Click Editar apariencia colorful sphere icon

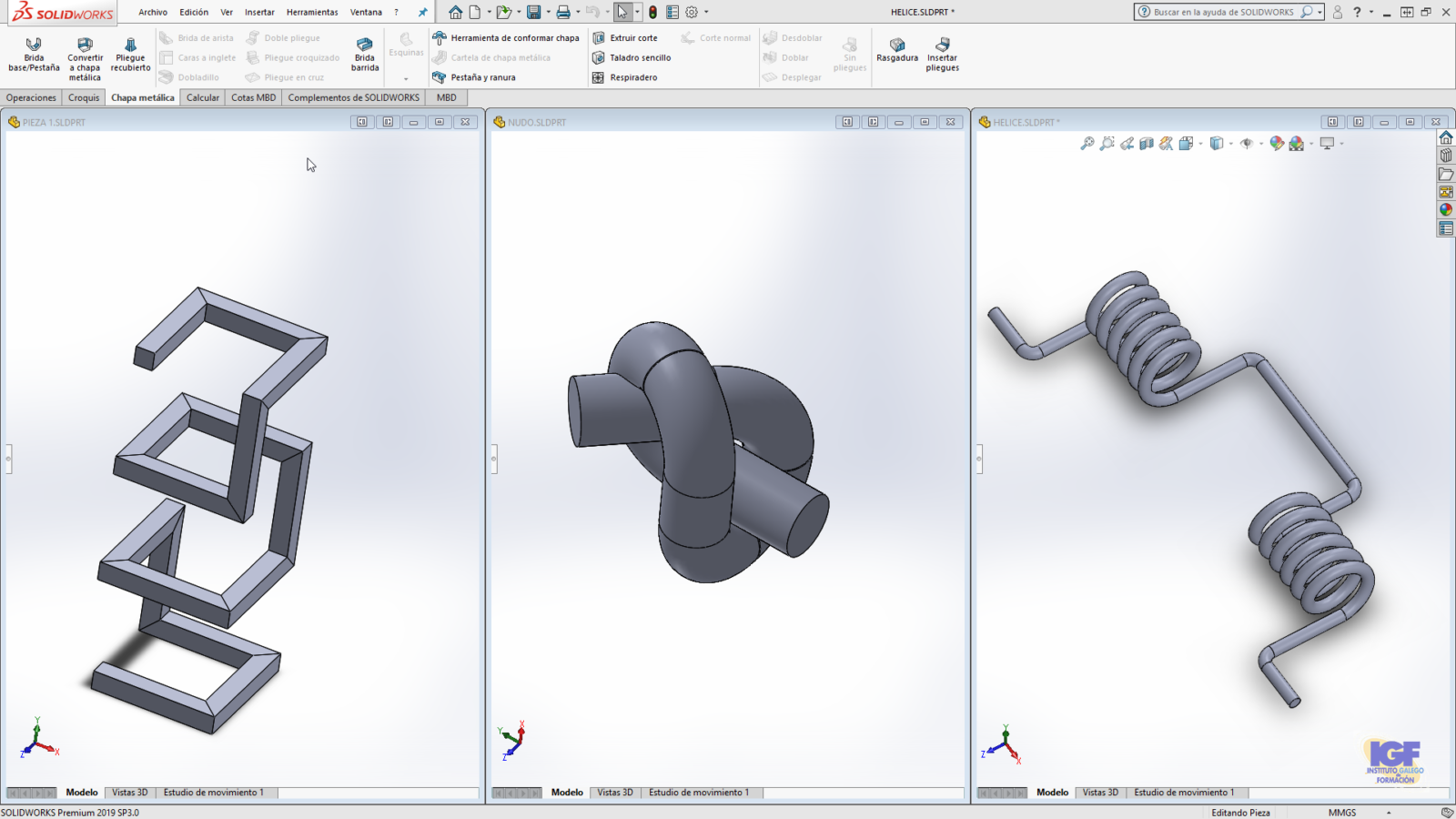pyautogui.click(x=1277, y=142)
